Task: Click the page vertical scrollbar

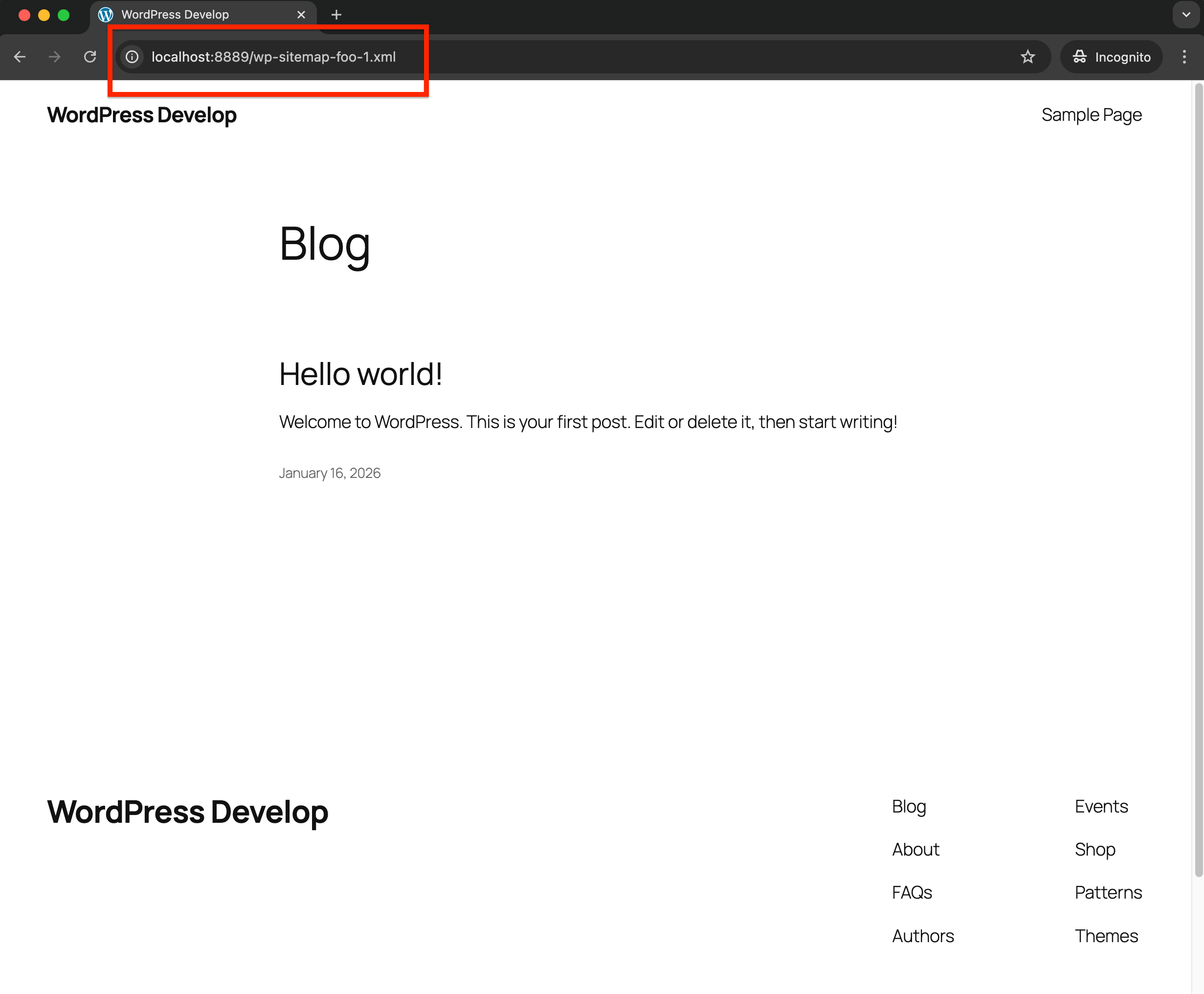Action: (x=1198, y=481)
